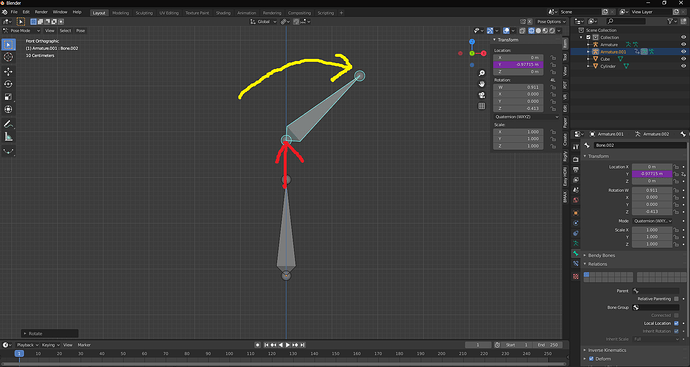Toggle X-Ray display in viewport header
Viewport: 690px width, 367px height.
pos(522,31)
